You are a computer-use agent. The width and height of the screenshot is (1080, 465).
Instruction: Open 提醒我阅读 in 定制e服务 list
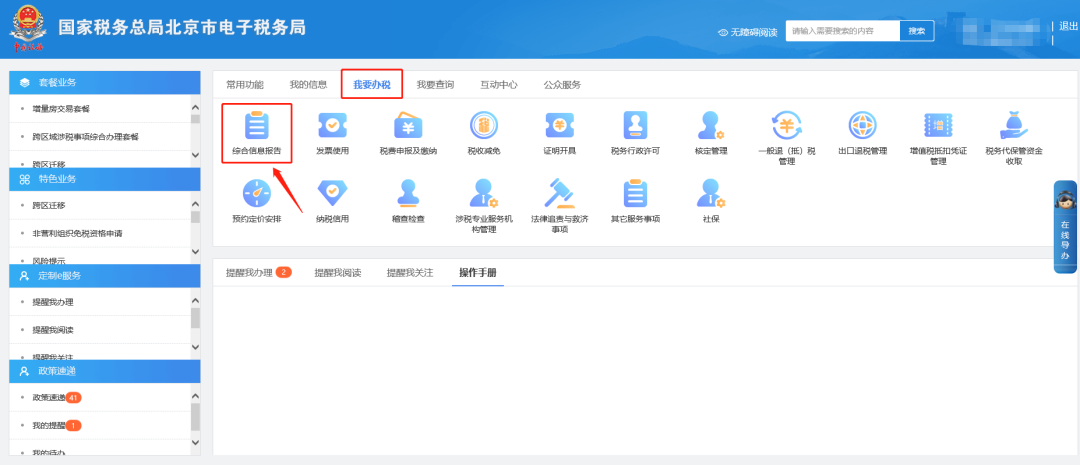53,330
